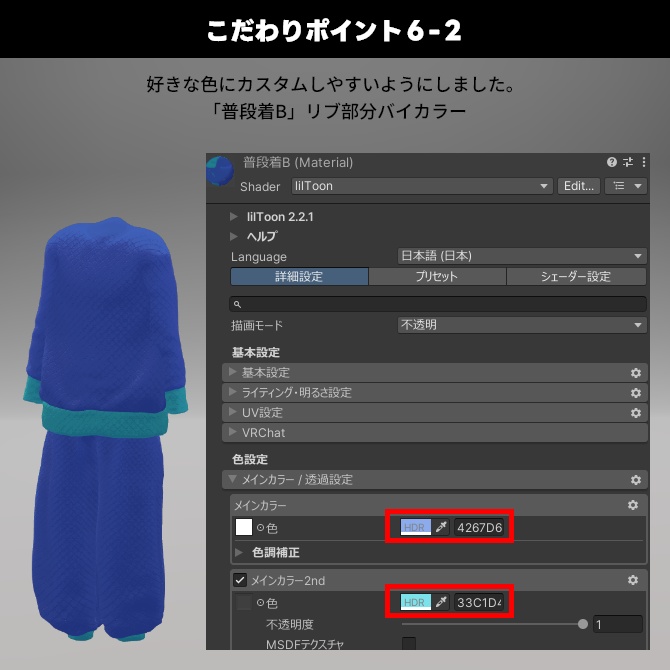This screenshot has width=670, height=670.
Task: Select the シェーダー設定 tab
Action: pyautogui.click(x=576, y=276)
